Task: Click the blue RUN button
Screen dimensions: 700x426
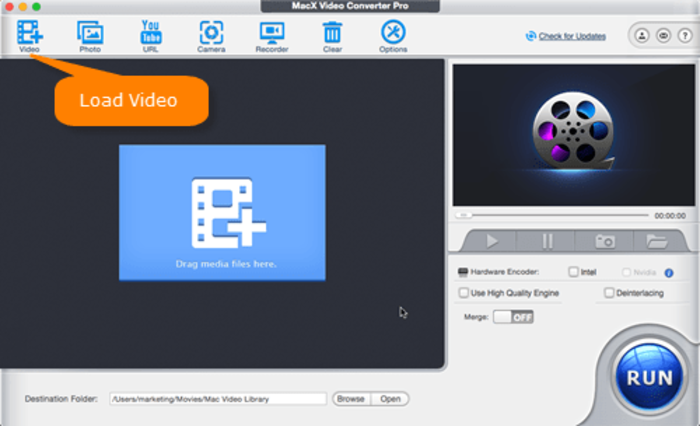Action: click(x=650, y=377)
